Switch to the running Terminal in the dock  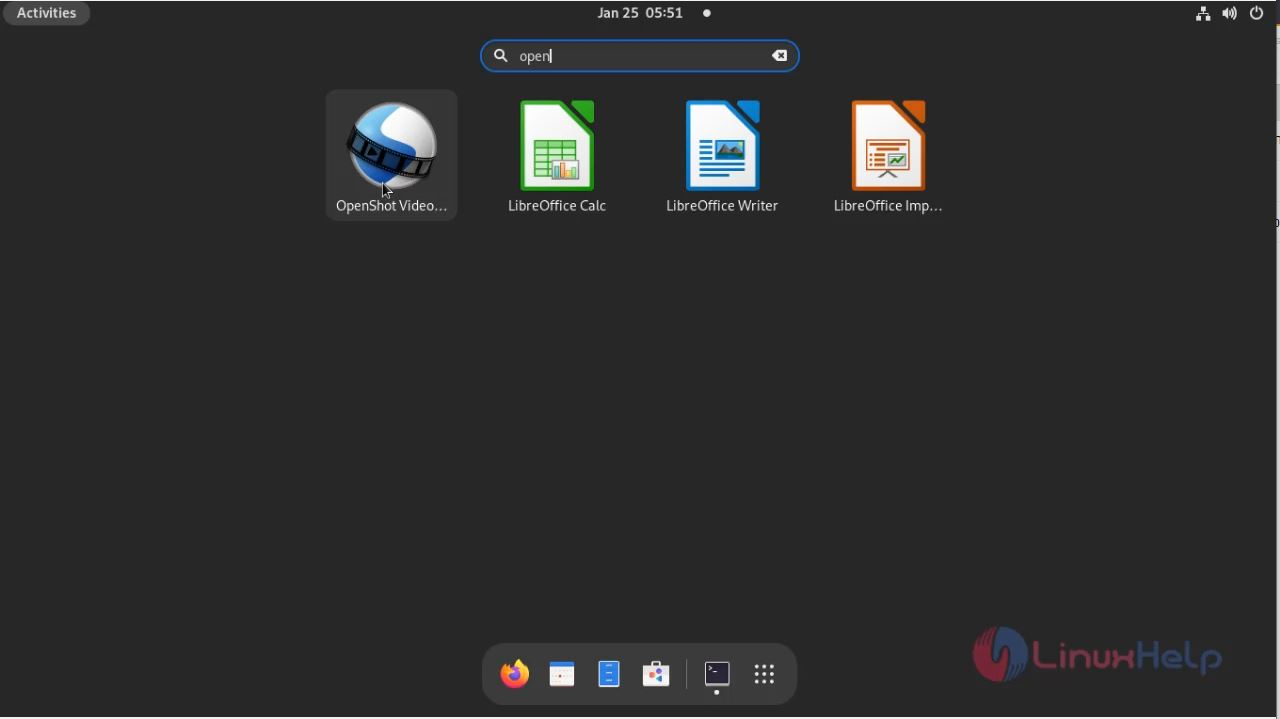tap(717, 674)
